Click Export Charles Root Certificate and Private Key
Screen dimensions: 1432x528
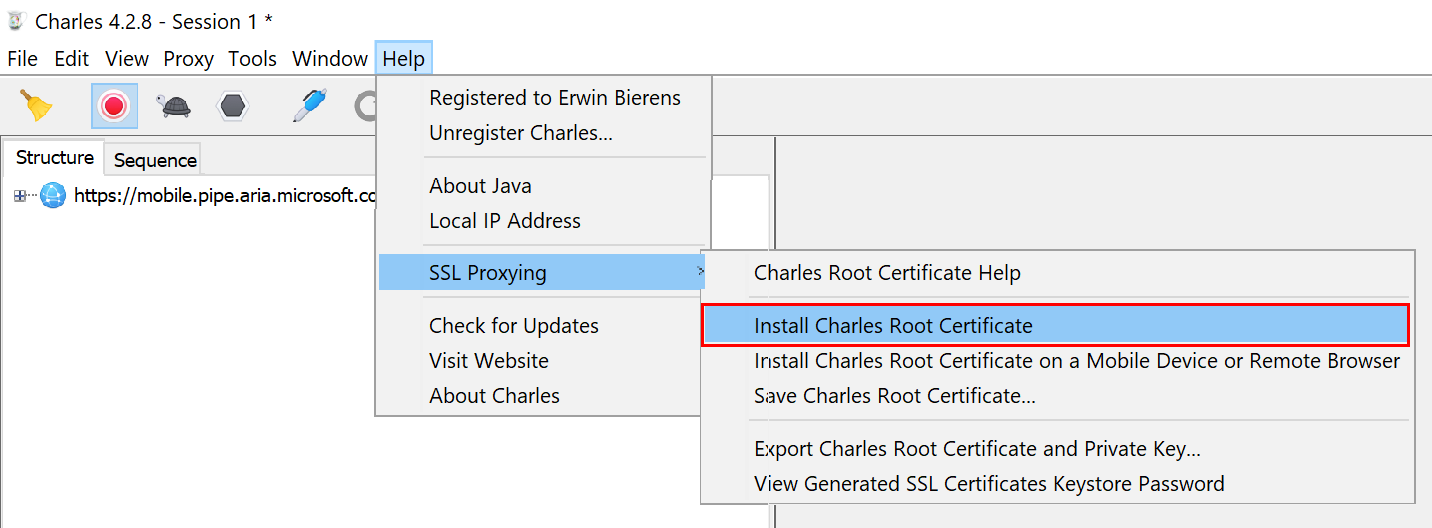[x=976, y=449]
